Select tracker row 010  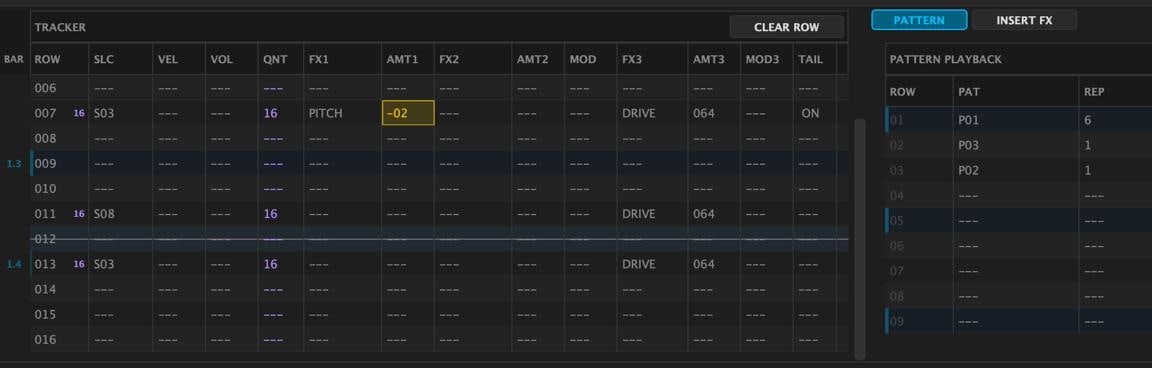tap(439, 189)
